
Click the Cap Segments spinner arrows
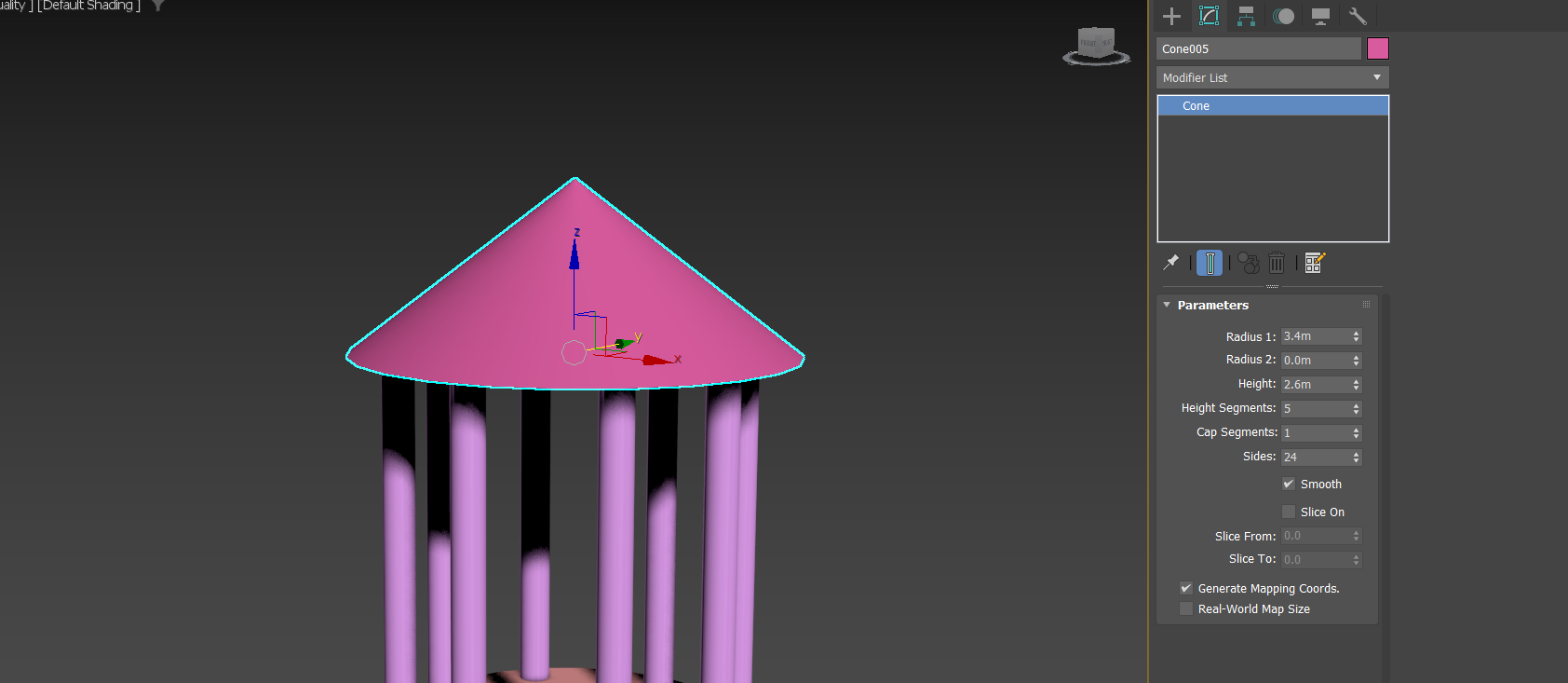[1357, 433]
